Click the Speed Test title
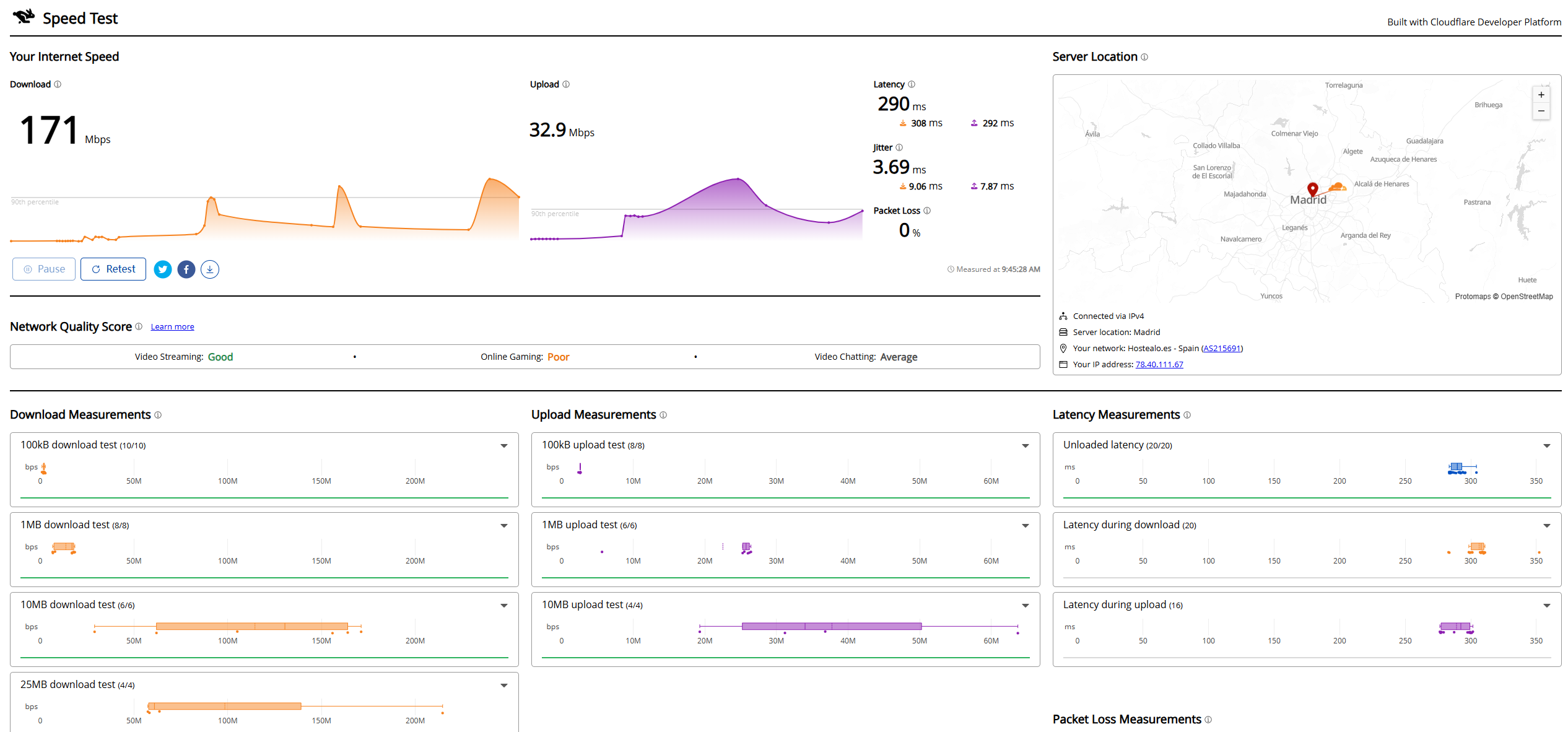1568x732 pixels. point(80,19)
